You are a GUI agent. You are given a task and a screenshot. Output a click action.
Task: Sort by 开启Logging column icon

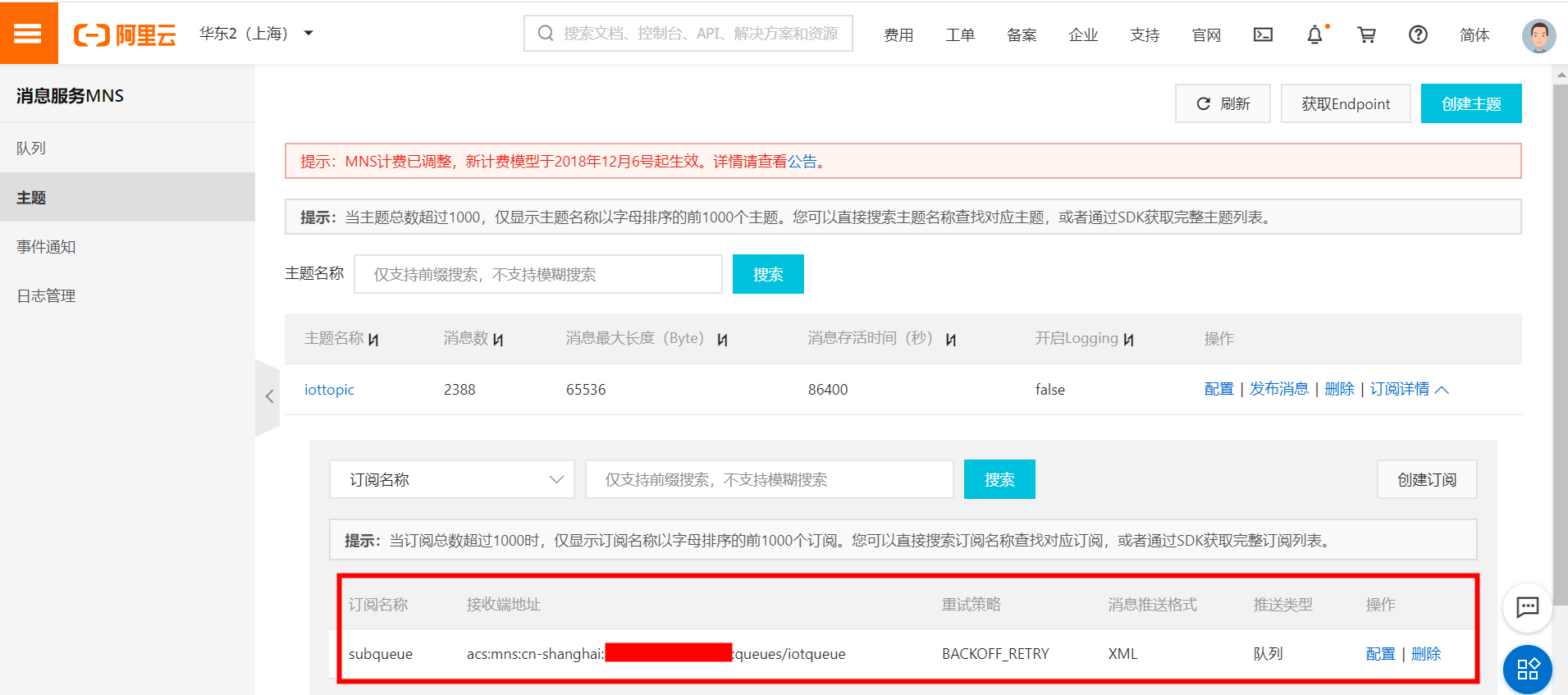point(1129,340)
